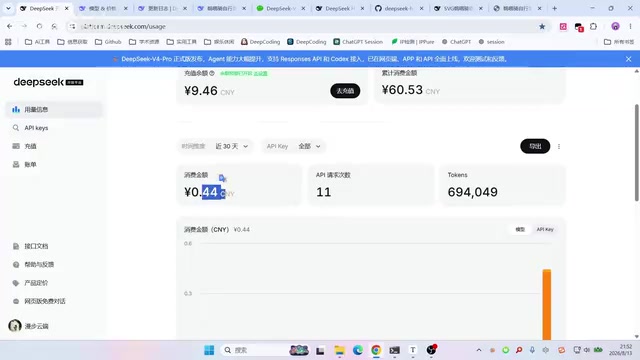Open the bookmarks apps grid icon
The image size is (640, 360).
(8, 42)
